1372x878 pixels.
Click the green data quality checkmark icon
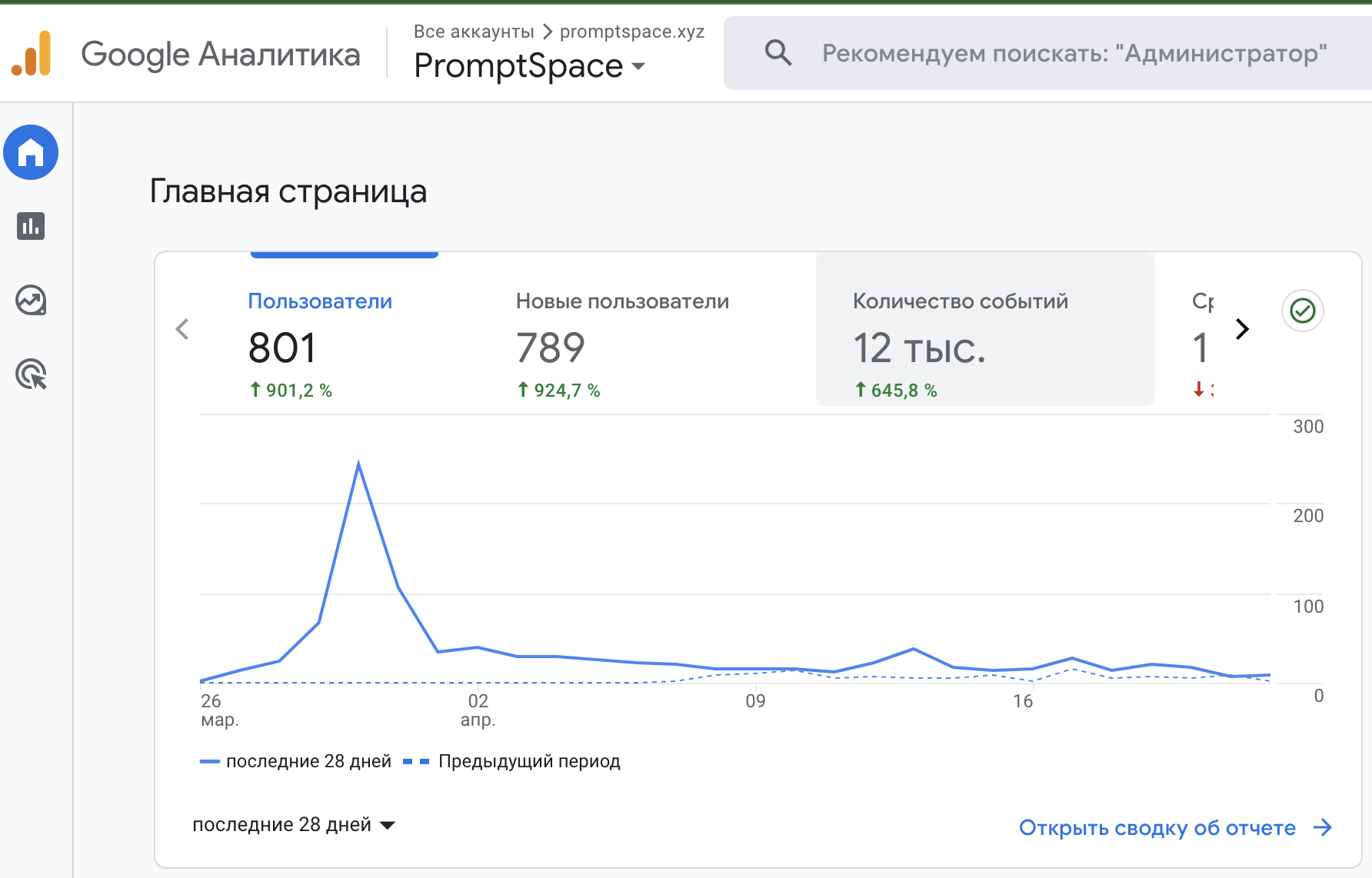click(1302, 311)
